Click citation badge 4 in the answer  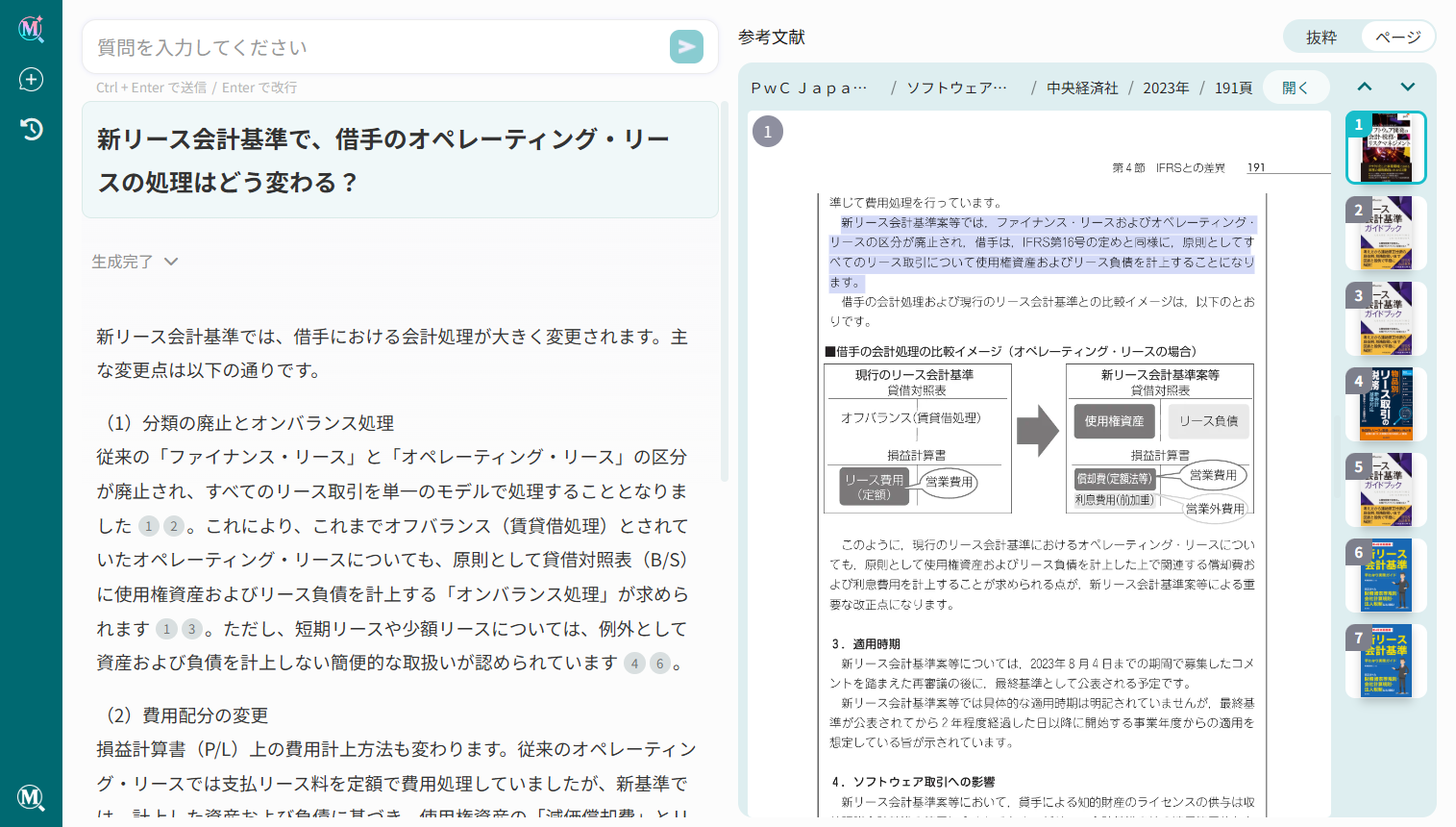pos(634,664)
